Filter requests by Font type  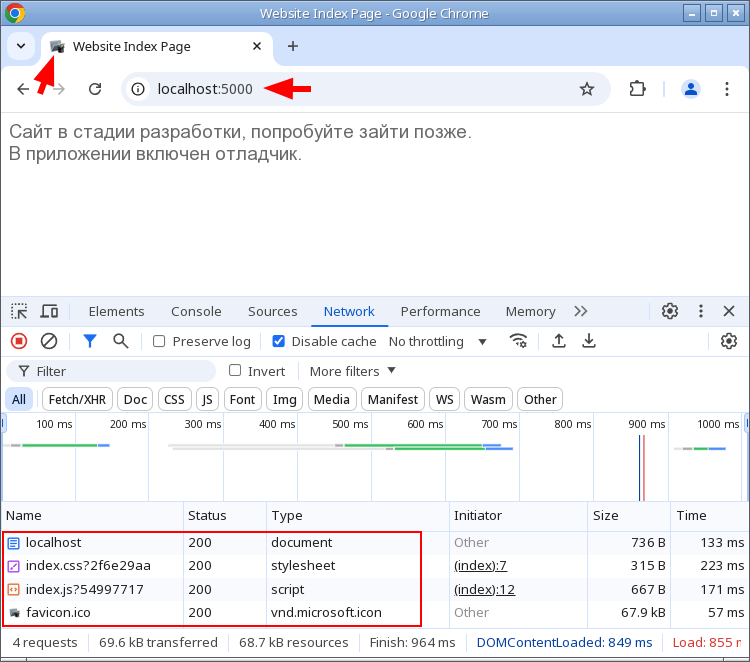pos(243,399)
